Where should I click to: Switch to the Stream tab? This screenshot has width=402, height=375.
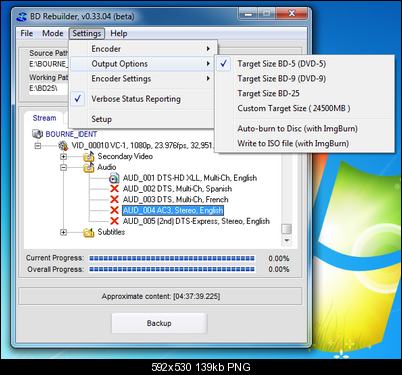tap(44, 118)
